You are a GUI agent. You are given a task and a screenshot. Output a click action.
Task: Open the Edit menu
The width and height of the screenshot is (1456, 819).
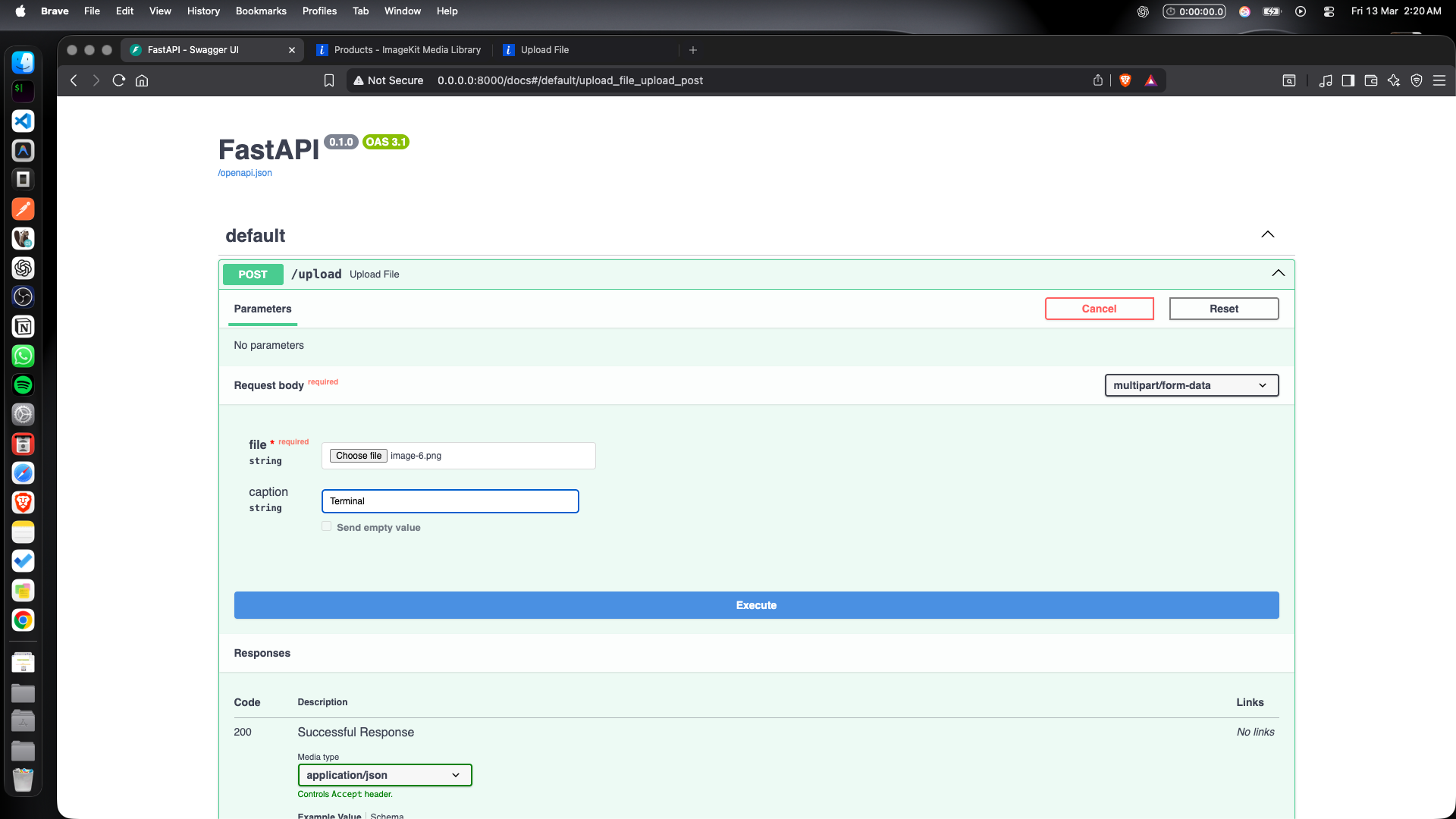124,11
